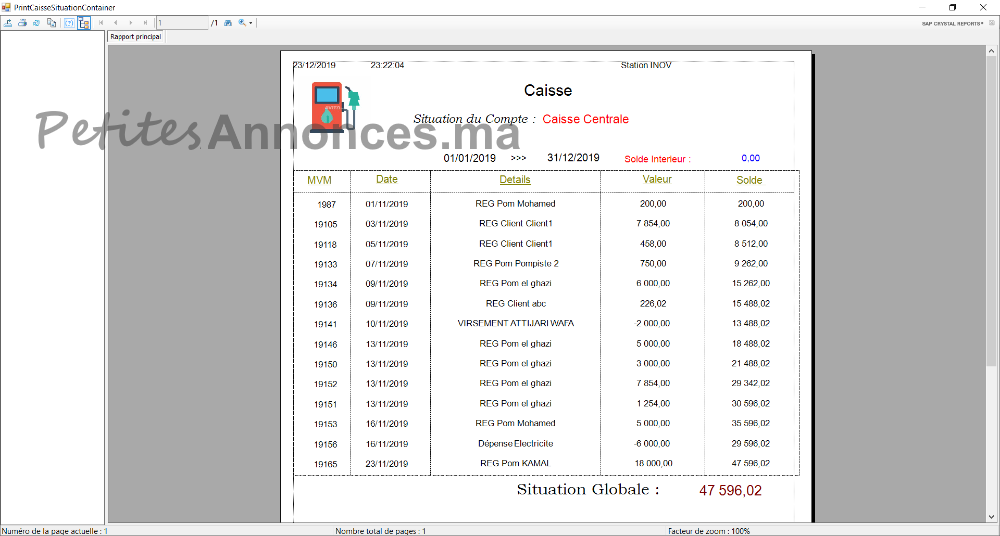Click VIRSEMENT ATTIJARI WAFA details
1000x536 pixels.
[x=516, y=324]
